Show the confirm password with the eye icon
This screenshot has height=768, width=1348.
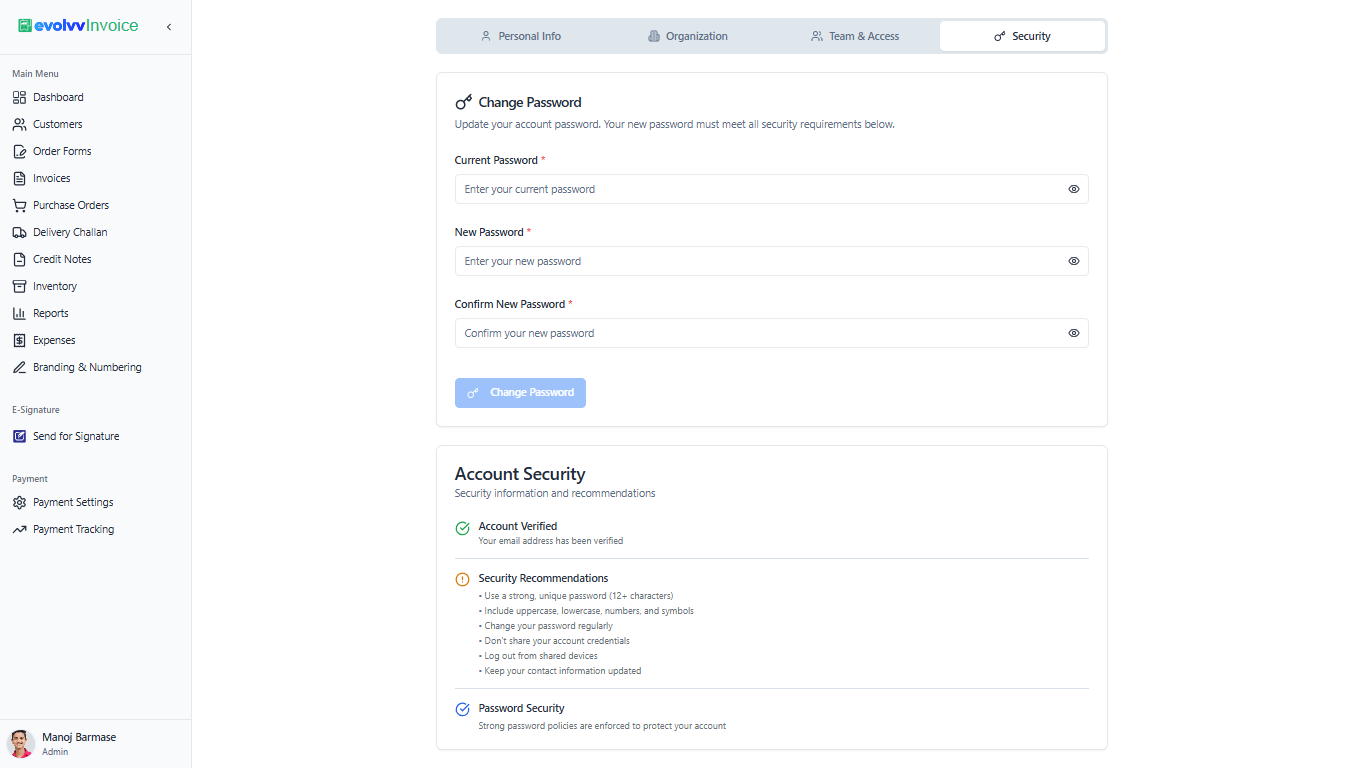point(1074,333)
